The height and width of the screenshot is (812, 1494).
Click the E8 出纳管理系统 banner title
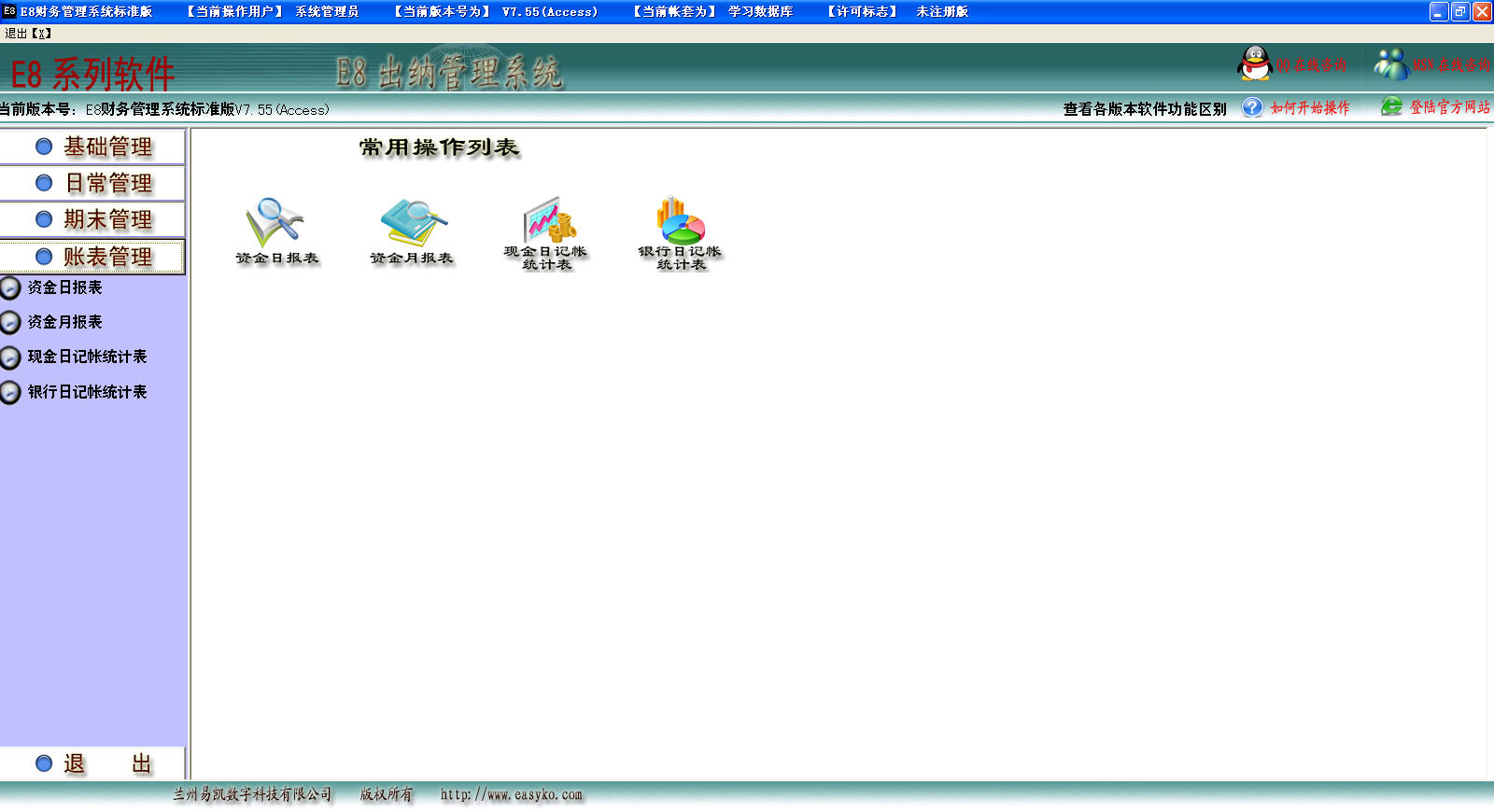coord(449,72)
